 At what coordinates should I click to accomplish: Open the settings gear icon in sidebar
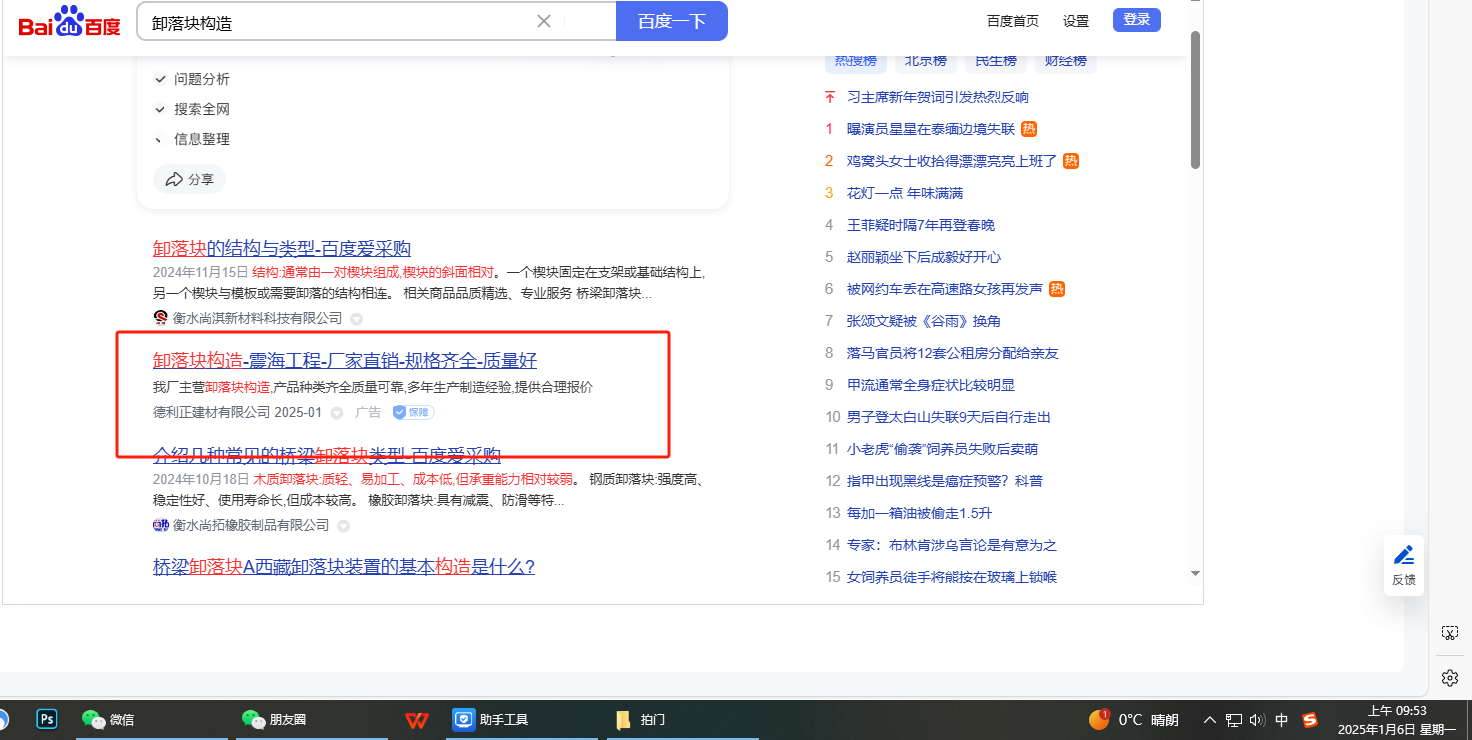point(1449,678)
